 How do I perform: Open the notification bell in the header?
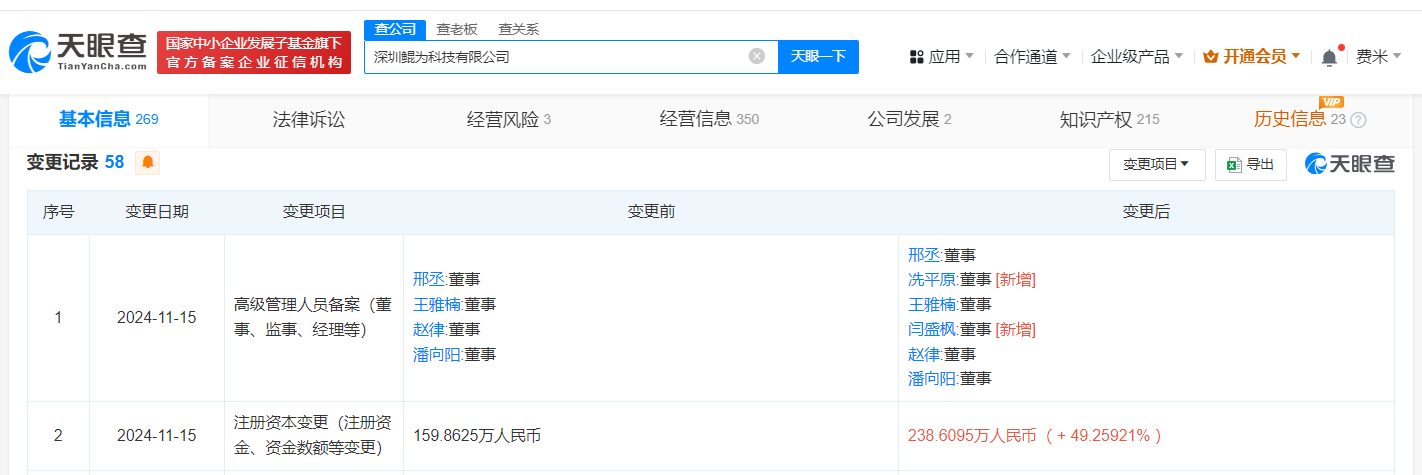click(1329, 57)
